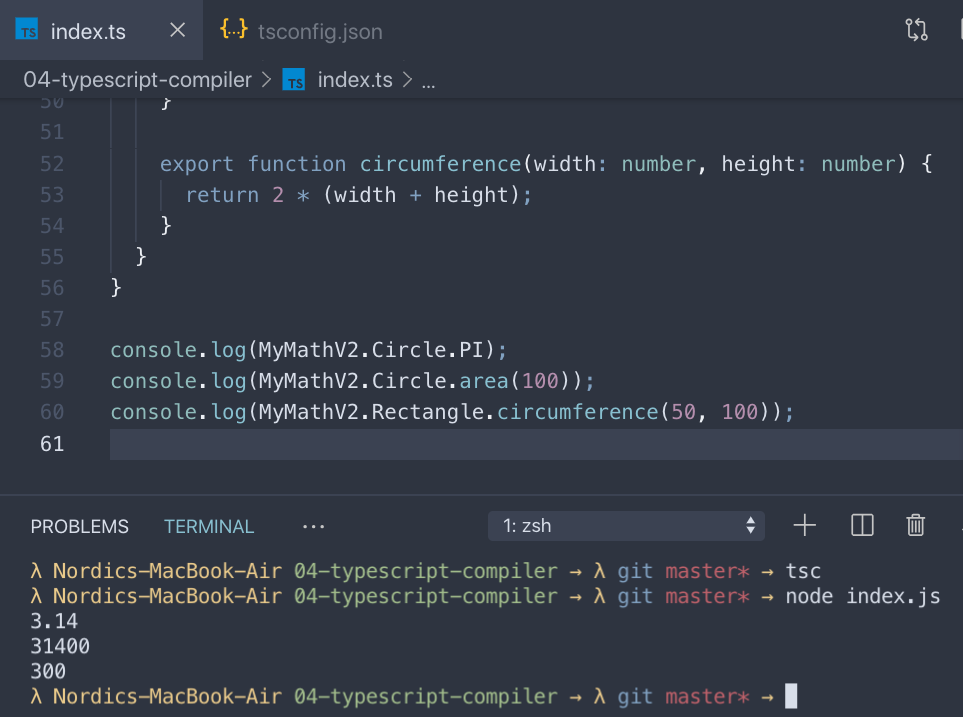Viewport: 963px width, 717px height.
Task: Click the terminal cursor at the prompt
Action: 791,696
